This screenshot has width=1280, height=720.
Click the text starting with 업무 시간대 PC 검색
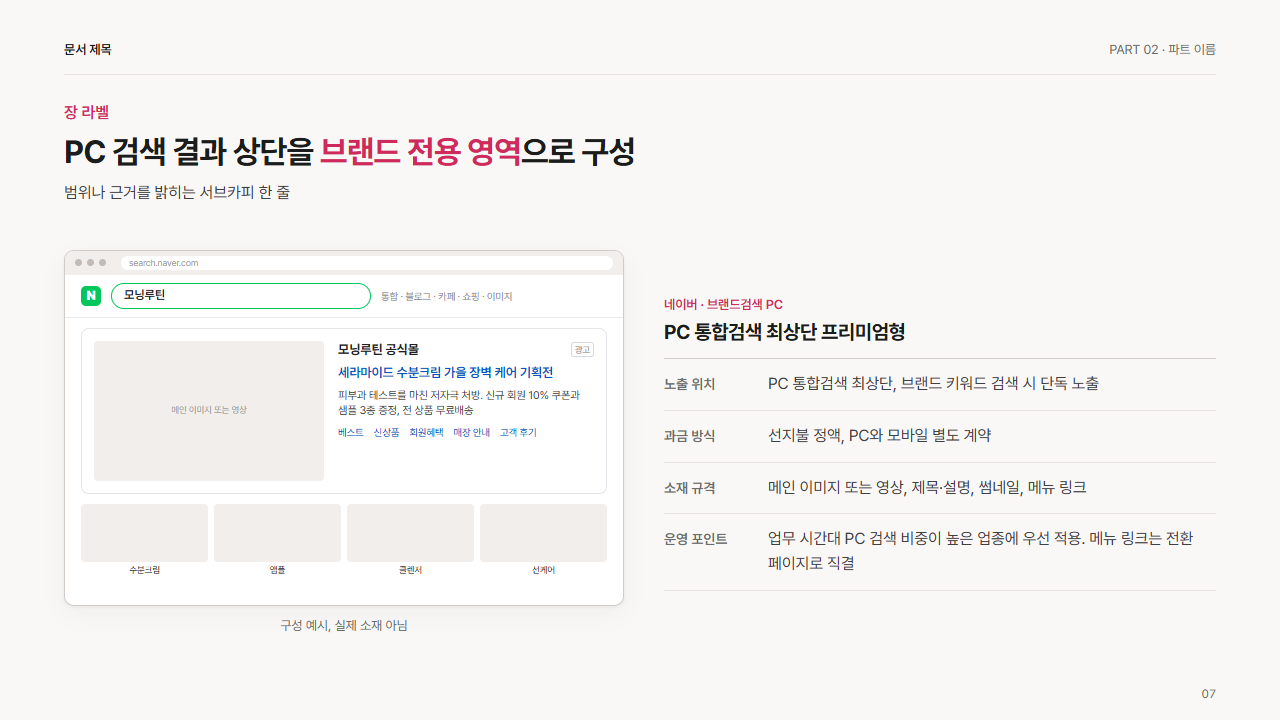click(x=980, y=551)
